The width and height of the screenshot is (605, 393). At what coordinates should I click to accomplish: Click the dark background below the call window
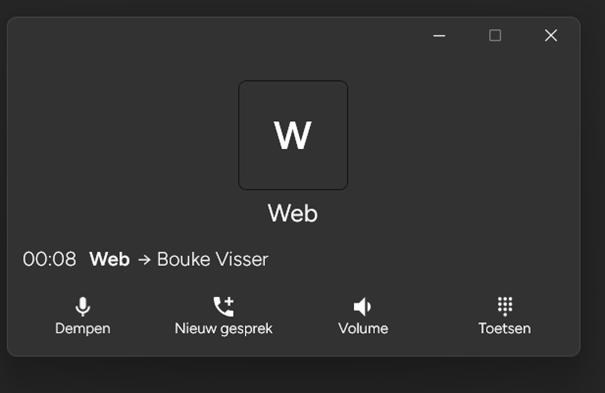tap(293, 376)
